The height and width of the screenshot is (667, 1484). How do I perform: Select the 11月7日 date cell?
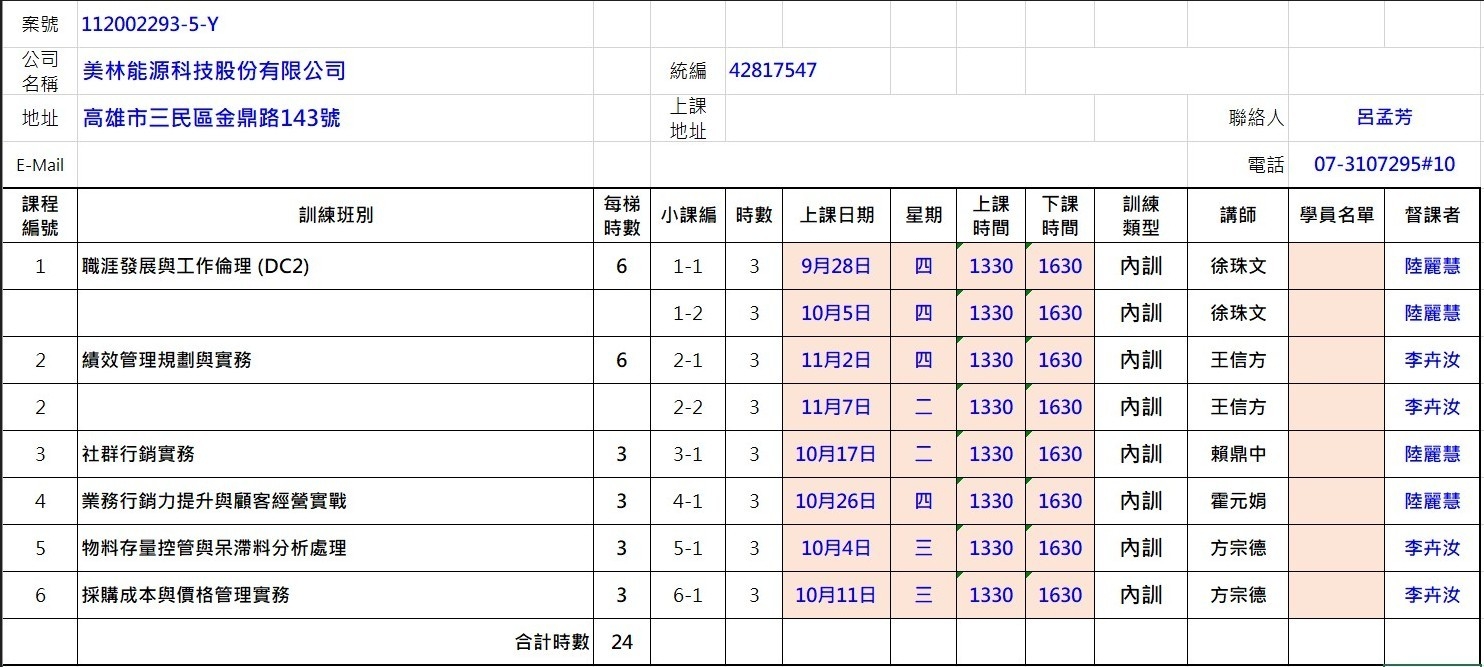[x=836, y=407]
